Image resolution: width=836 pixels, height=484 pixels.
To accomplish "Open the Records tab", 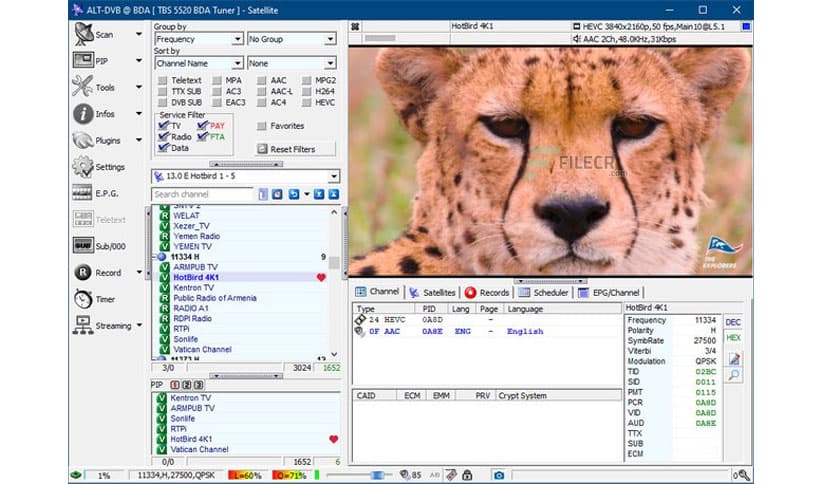I will coord(487,292).
